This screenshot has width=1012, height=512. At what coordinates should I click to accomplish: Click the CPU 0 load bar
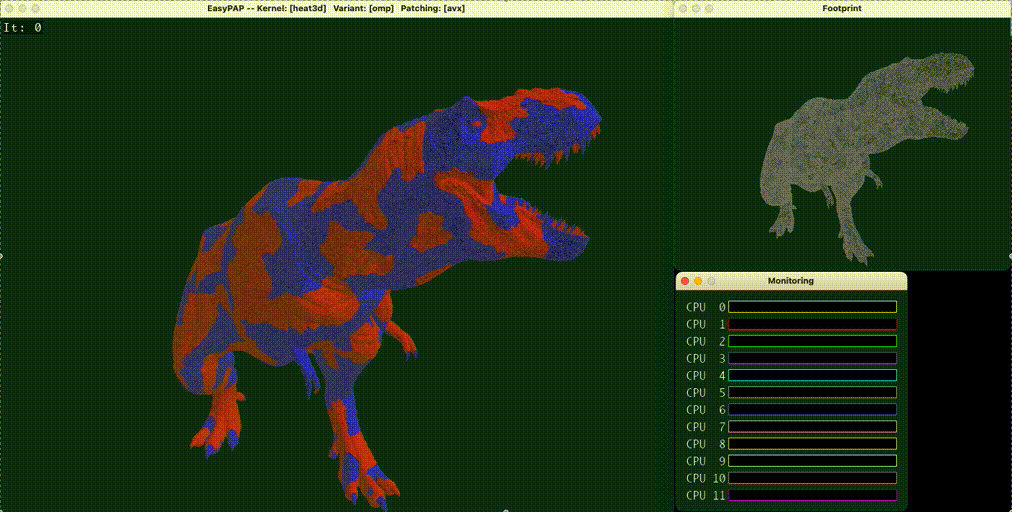coord(812,307)
